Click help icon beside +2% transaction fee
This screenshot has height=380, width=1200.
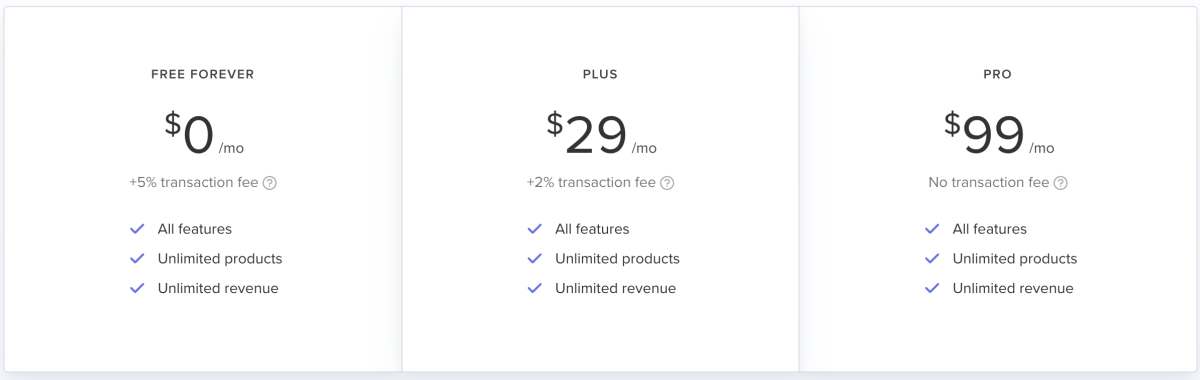(x=667, y=183)
